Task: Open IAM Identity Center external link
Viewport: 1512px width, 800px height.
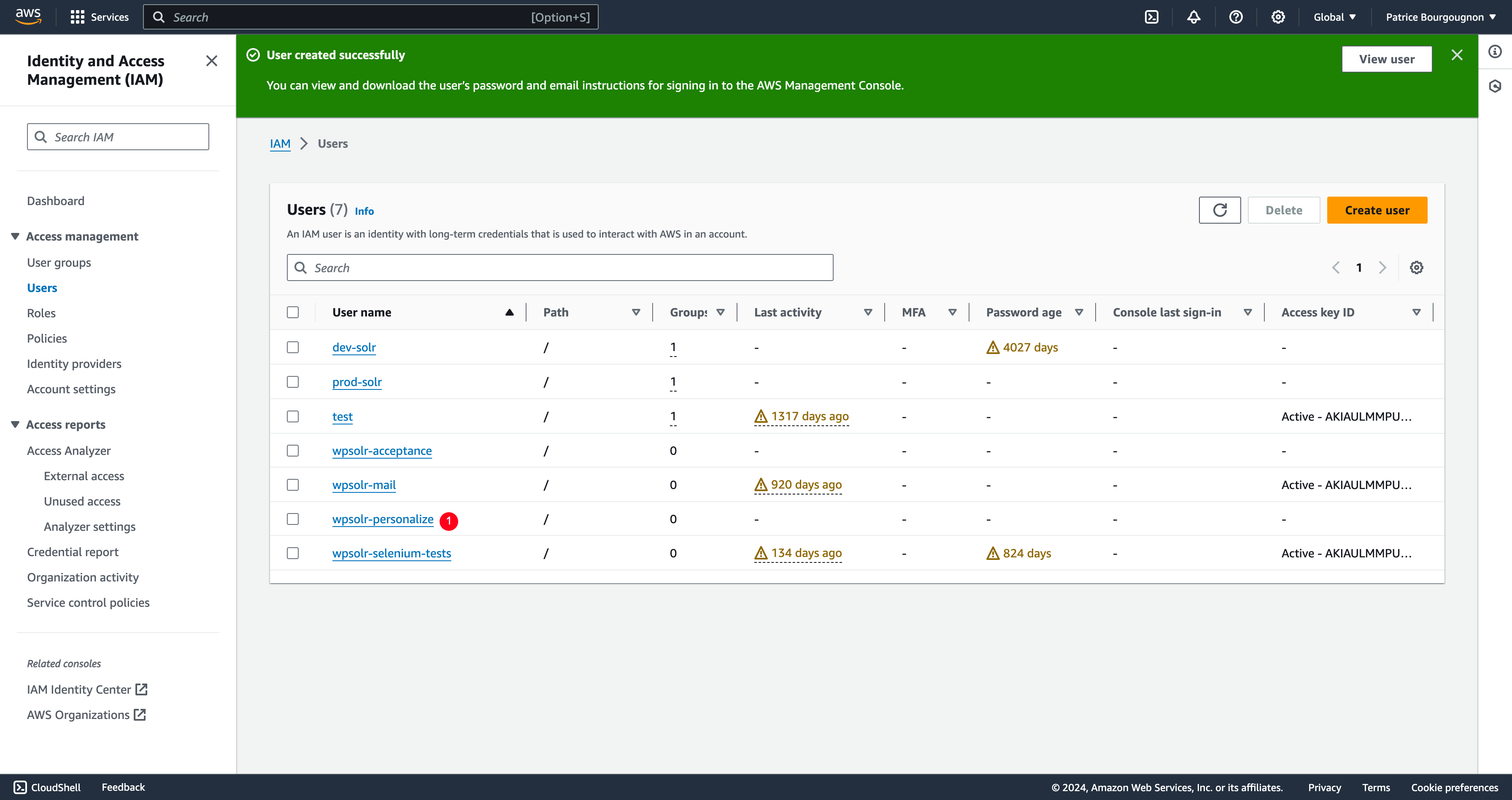Action: click(x=87, y=689)
